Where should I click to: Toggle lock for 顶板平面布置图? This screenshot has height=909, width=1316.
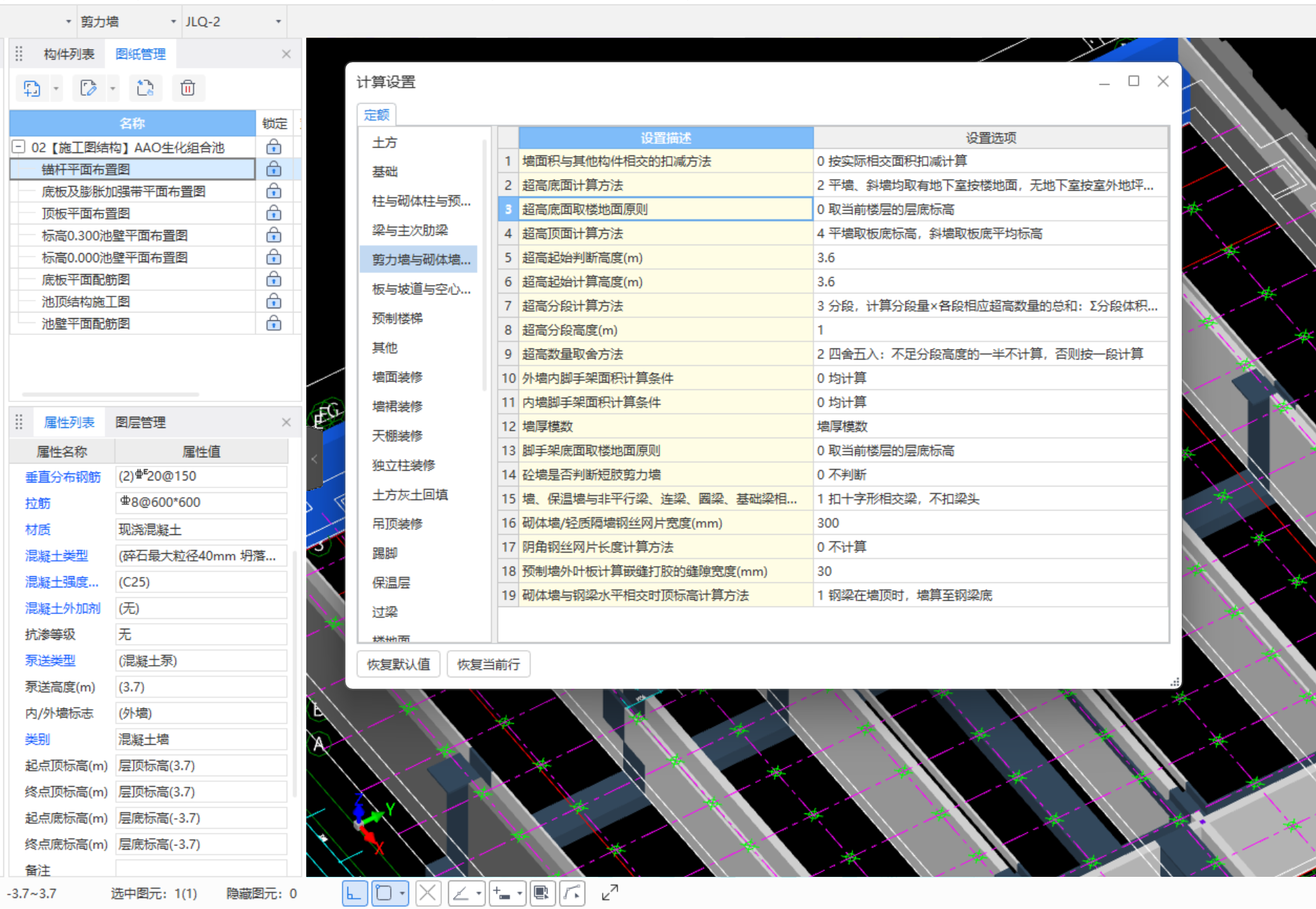pos(274,213)
